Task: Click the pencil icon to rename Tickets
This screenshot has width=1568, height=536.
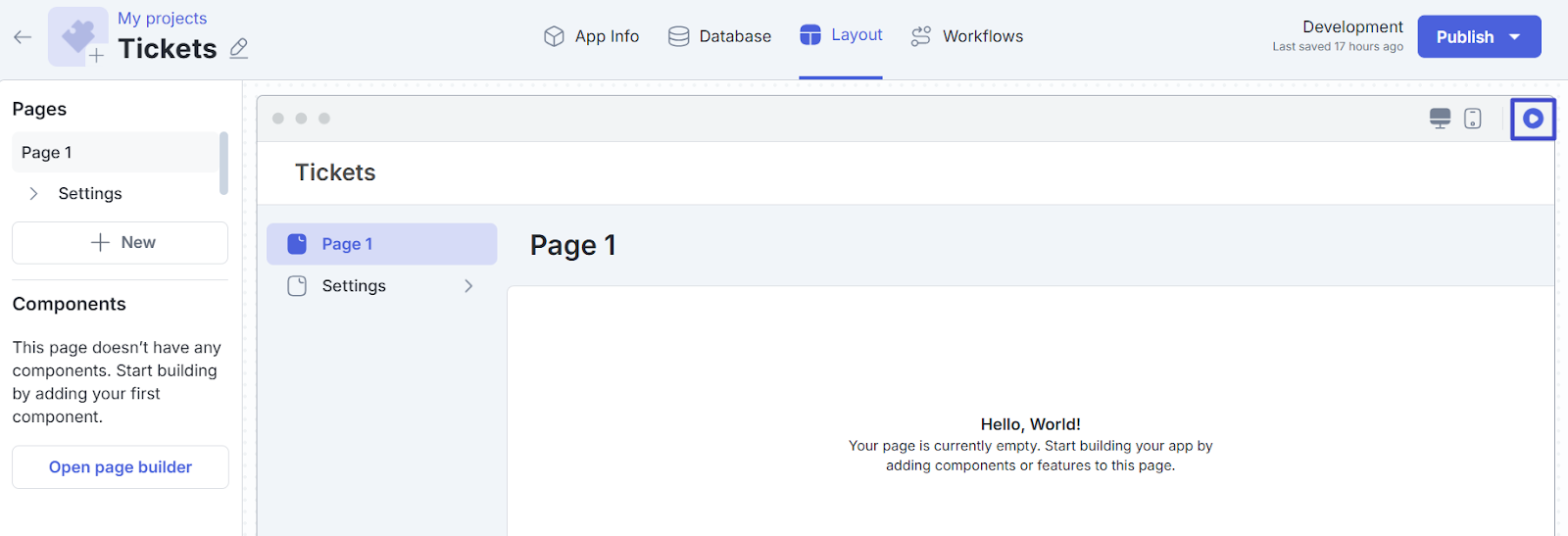Action: click(238, 48)
